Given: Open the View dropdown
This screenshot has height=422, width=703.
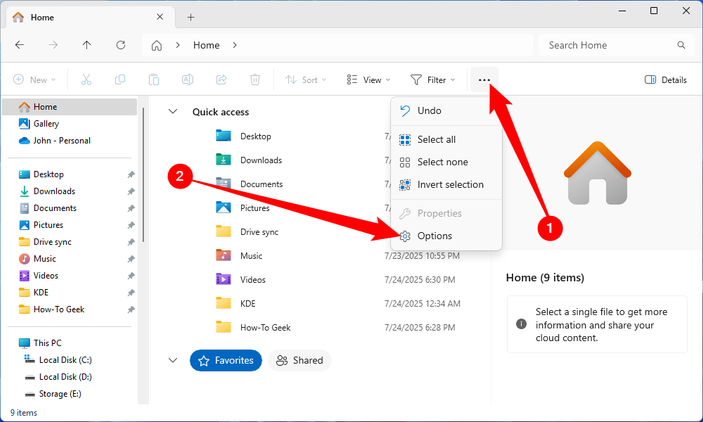Looking at the screenshot, I should pos(368,80).
